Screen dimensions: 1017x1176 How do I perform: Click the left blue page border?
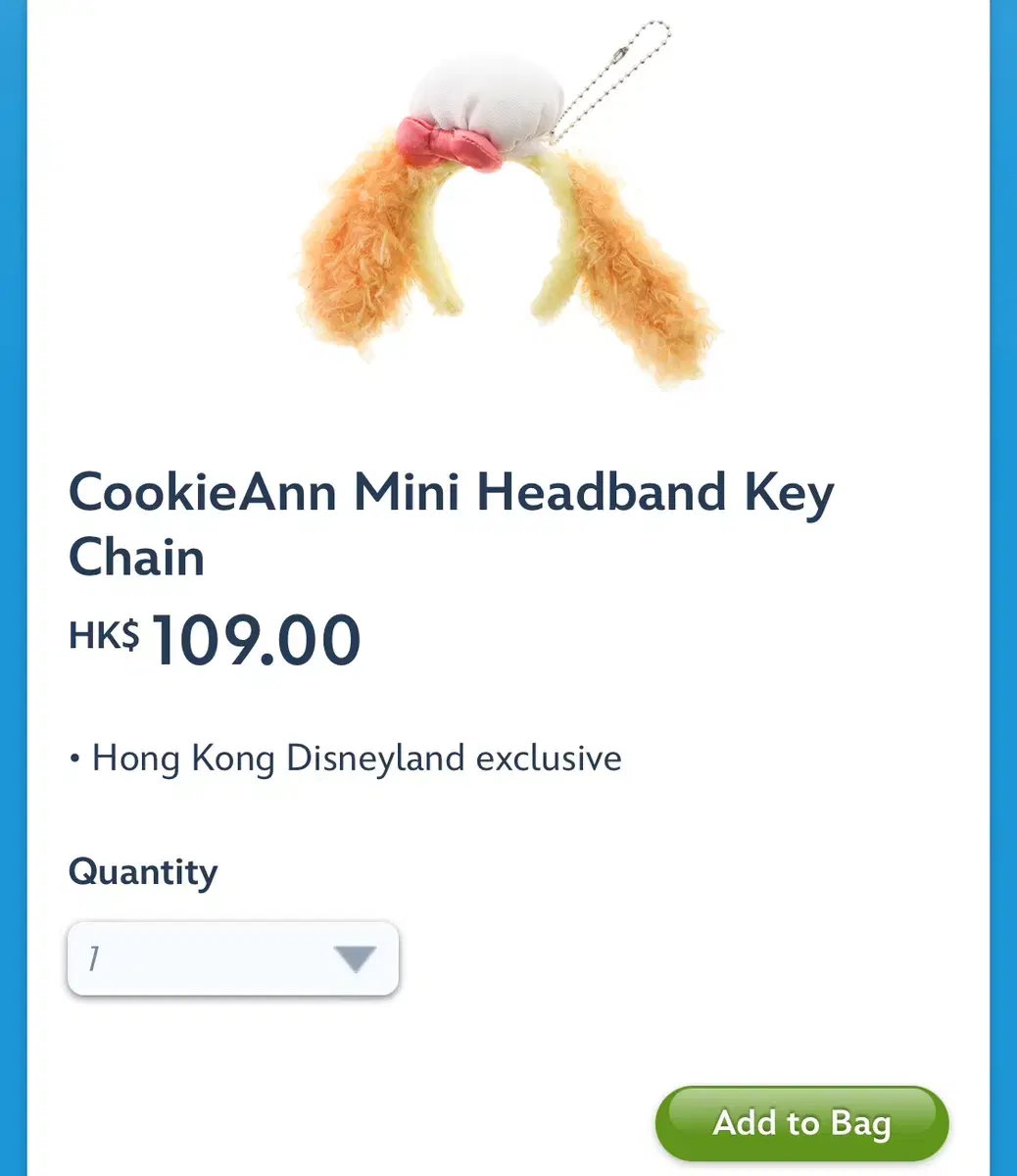point(13,588)
